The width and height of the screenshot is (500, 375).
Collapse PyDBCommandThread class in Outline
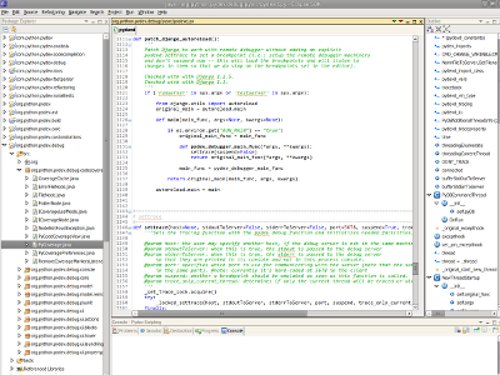(x=429, y=195)
